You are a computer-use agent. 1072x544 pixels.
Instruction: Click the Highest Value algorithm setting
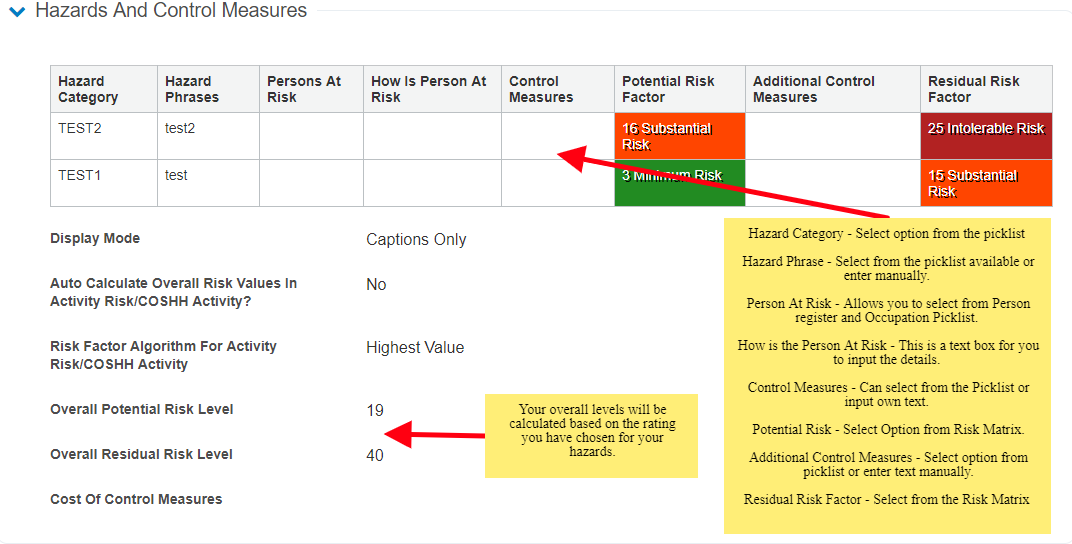pyautogui.click(x=415, y=348)
